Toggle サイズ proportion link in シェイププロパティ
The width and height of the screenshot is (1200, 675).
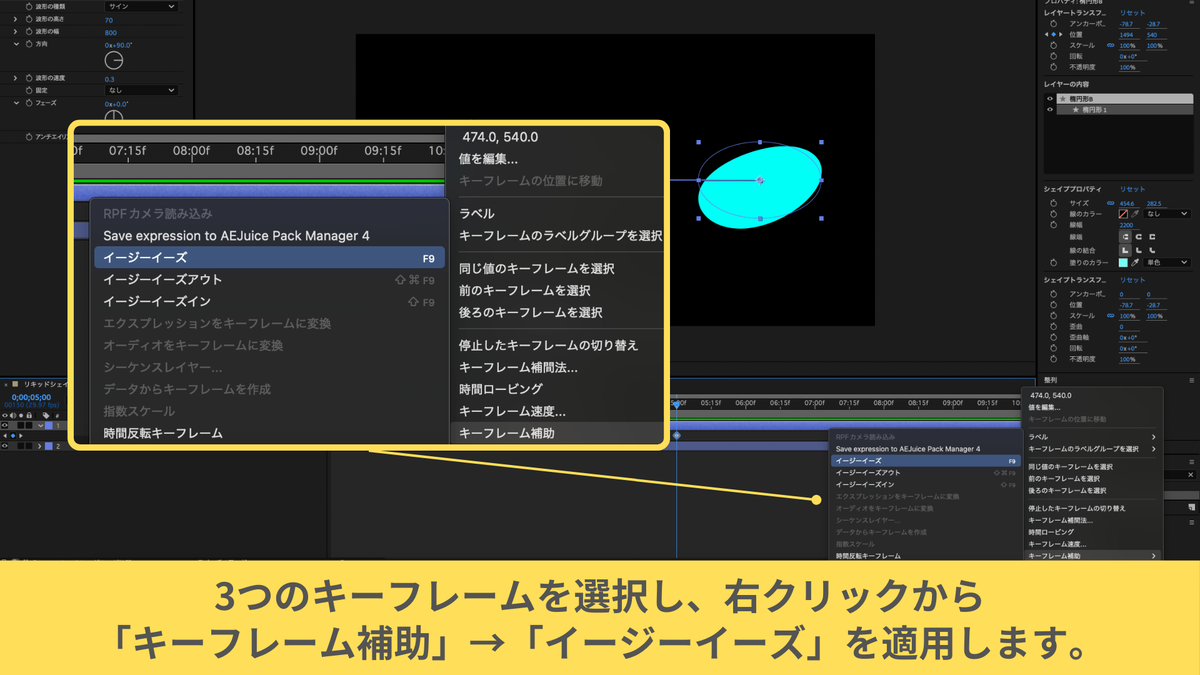point(1110,203)
